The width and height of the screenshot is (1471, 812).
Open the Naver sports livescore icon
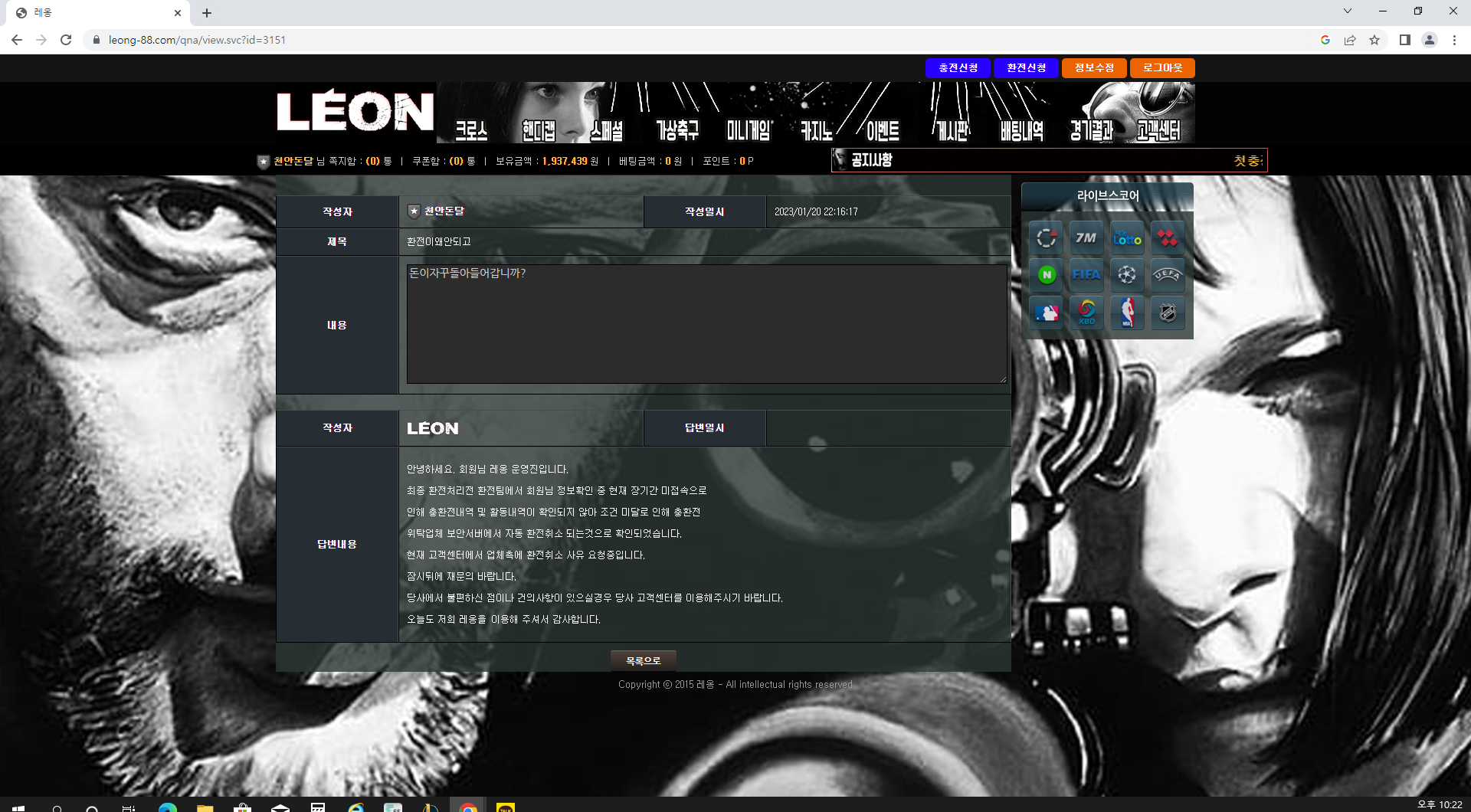tap(1047, 274)
